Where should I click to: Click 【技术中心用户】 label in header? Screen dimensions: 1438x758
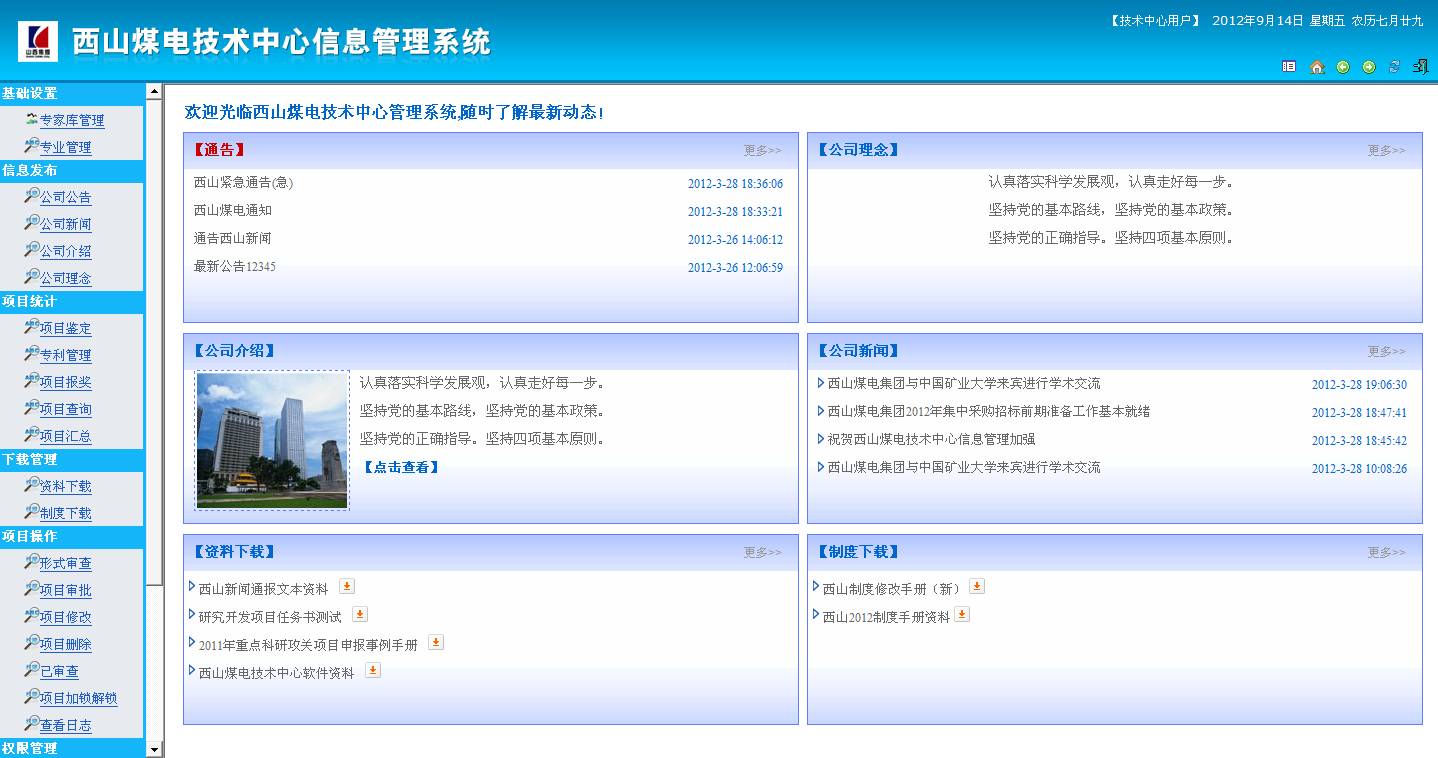tap(1155, 20)
